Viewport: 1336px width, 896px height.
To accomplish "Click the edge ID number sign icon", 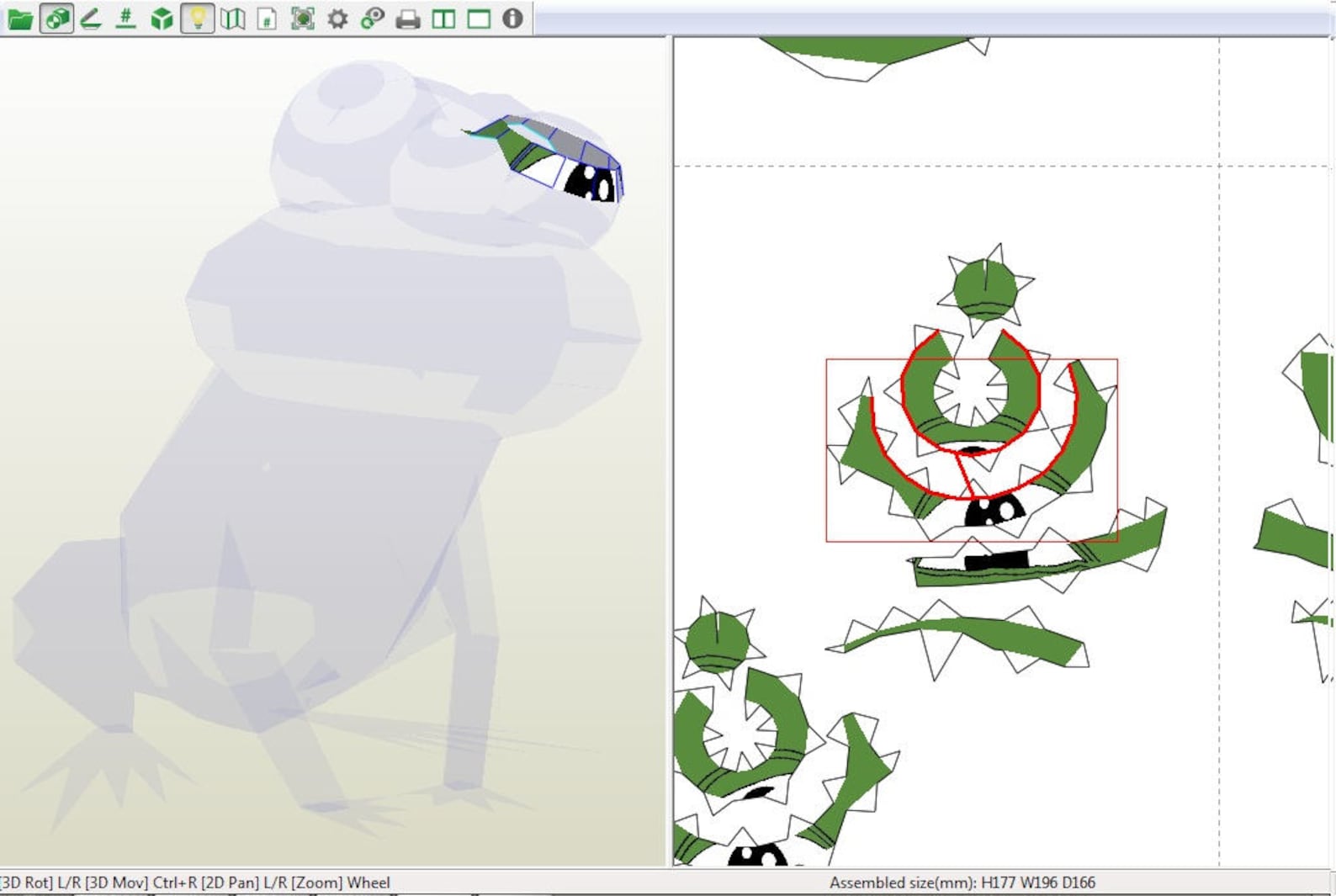I will [125, 19].
